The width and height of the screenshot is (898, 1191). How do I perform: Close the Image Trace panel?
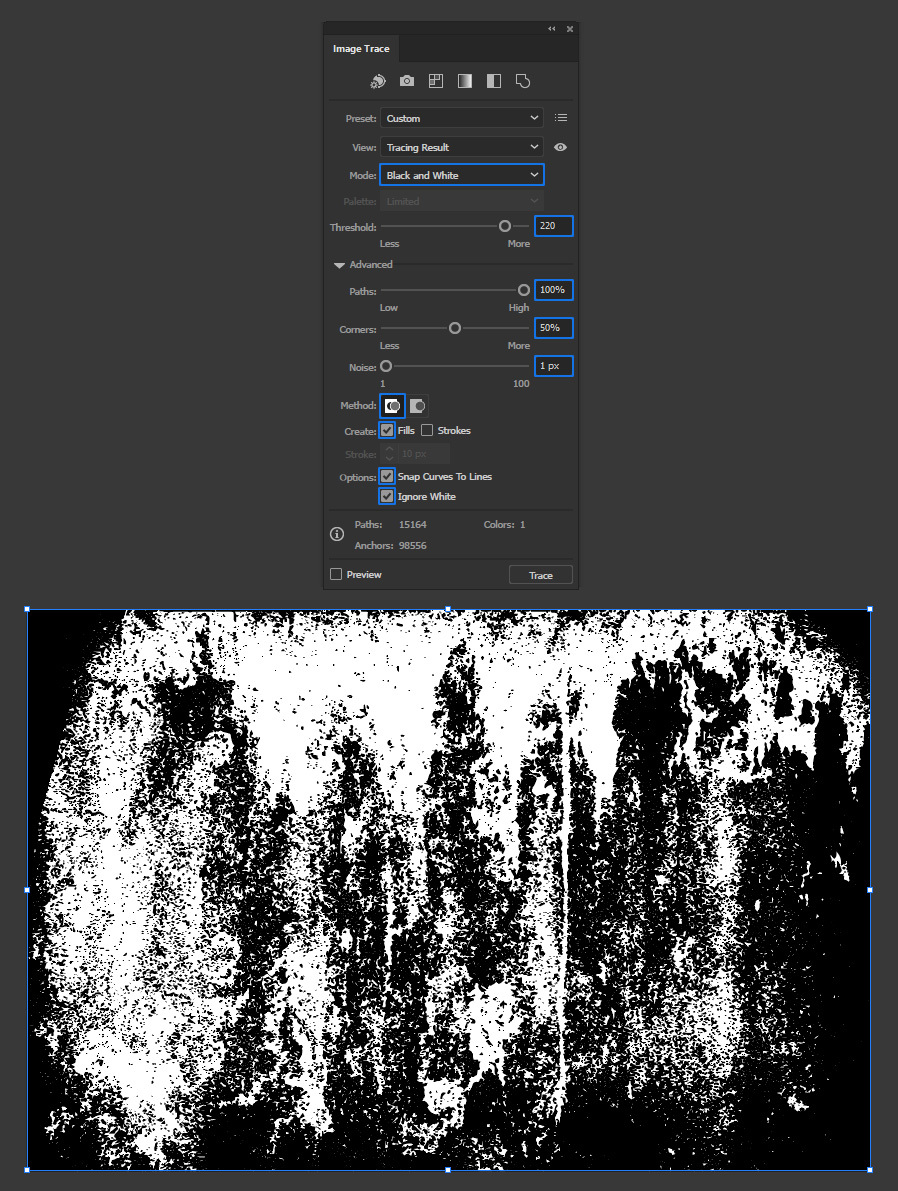click(x=570, y=29)
